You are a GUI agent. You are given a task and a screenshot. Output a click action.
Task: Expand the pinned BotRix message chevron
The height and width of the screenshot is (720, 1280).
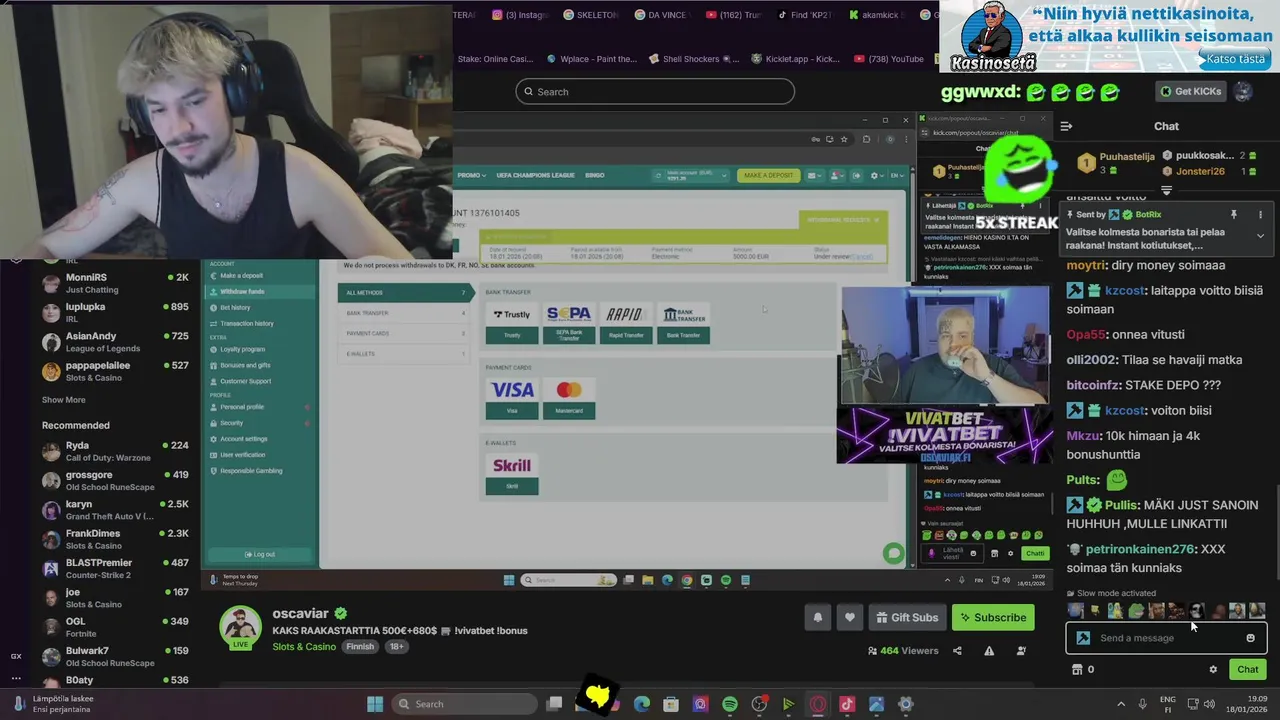click(1260, 236)
